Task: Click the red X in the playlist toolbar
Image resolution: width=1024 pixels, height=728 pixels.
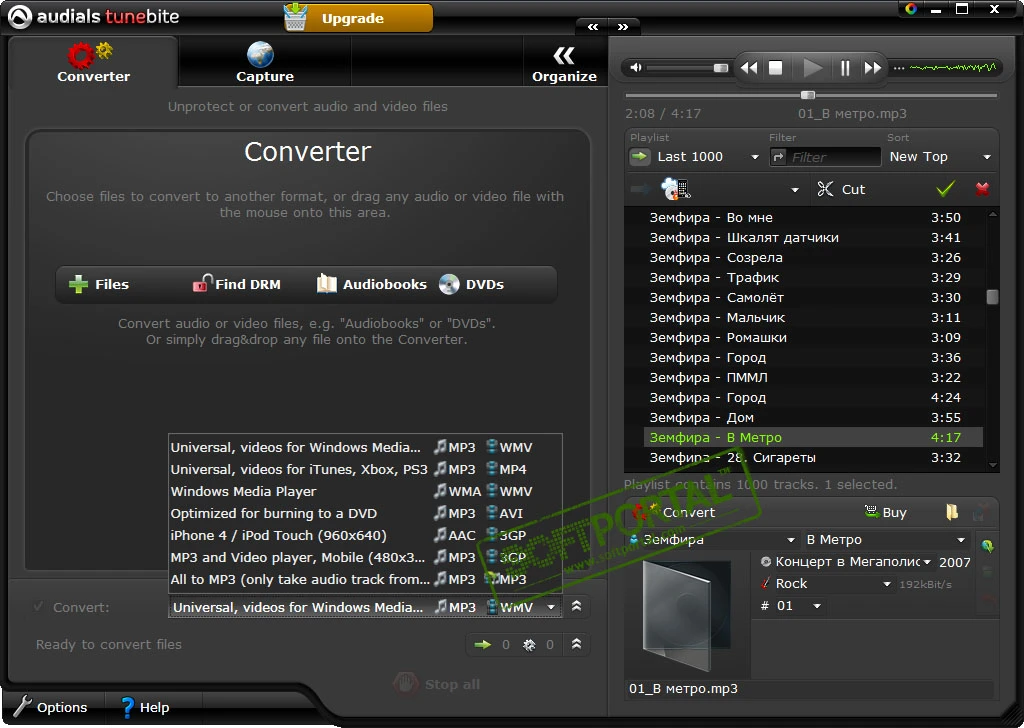Action: (982, 189)
